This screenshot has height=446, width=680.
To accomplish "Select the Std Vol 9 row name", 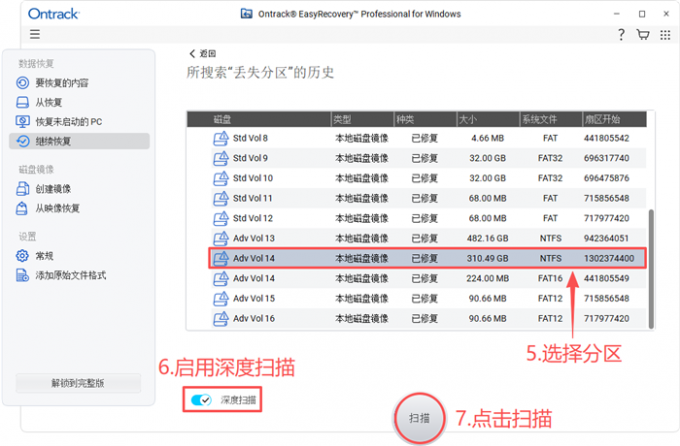I will (x=250, y=158).
